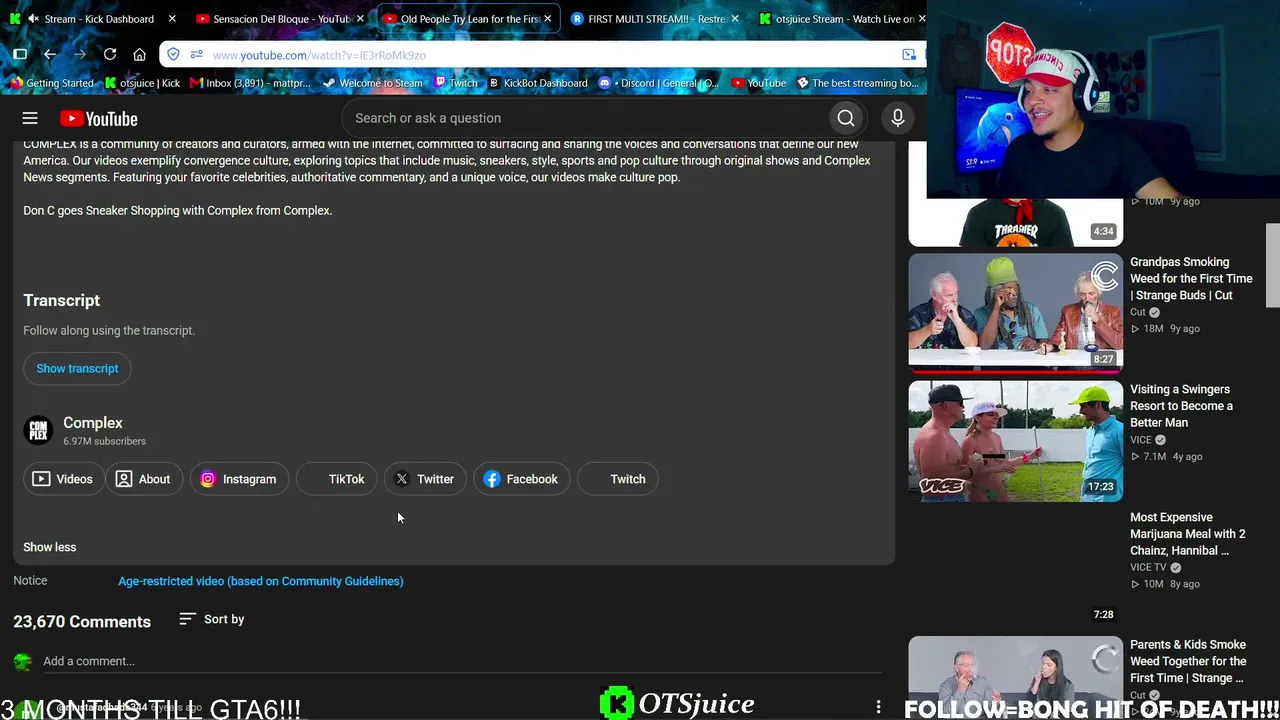Close the Sensacion Del Bloque tab

coord(360,18)
